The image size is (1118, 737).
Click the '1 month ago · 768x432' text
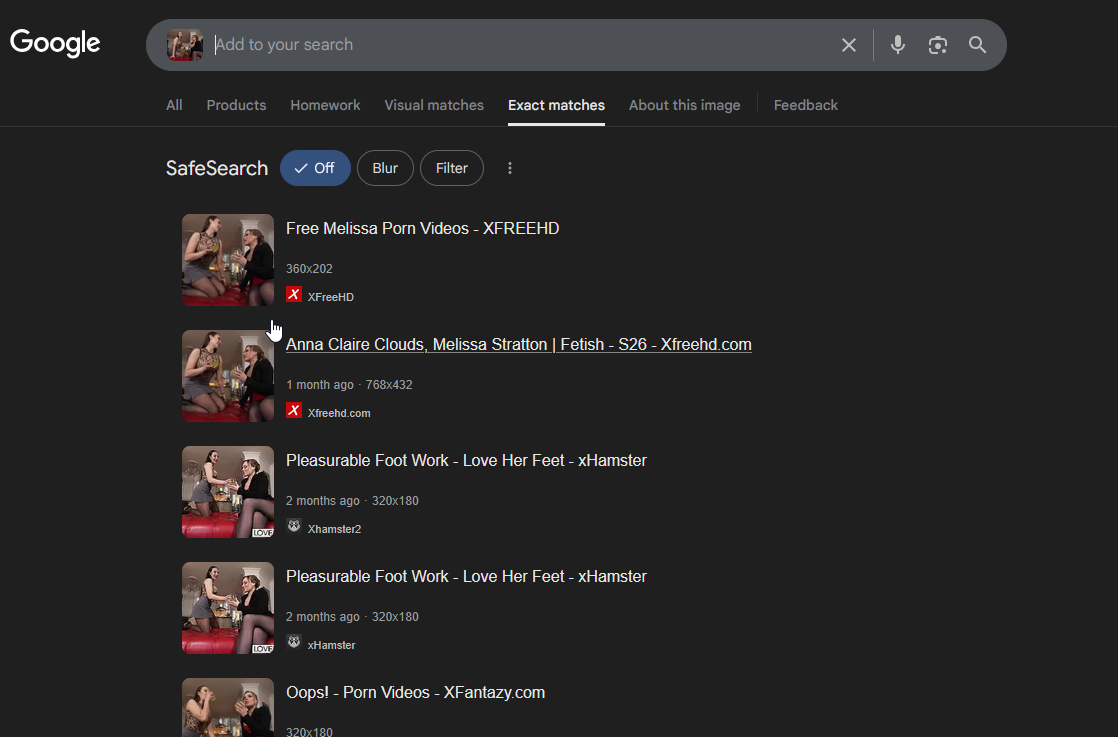(x=349, y=385)
